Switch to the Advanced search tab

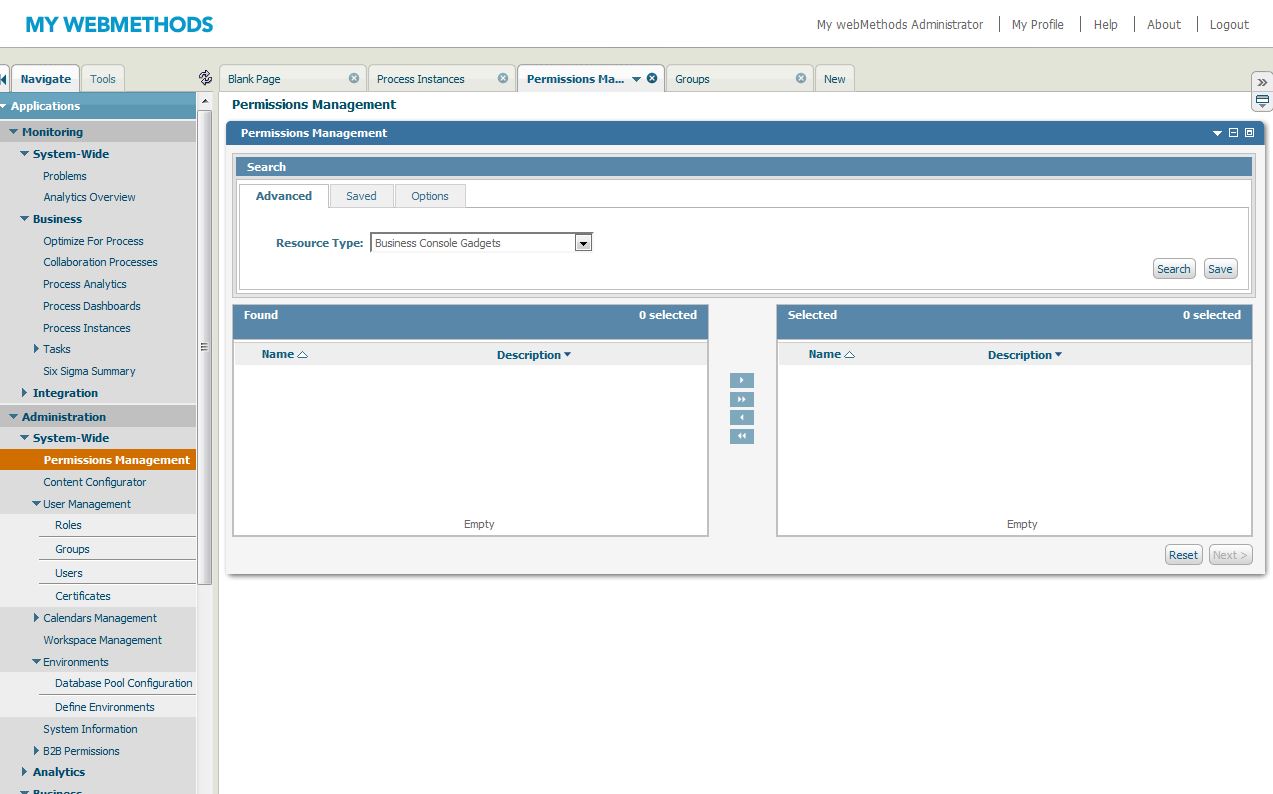pyautogui.click(x=284, y=196)
